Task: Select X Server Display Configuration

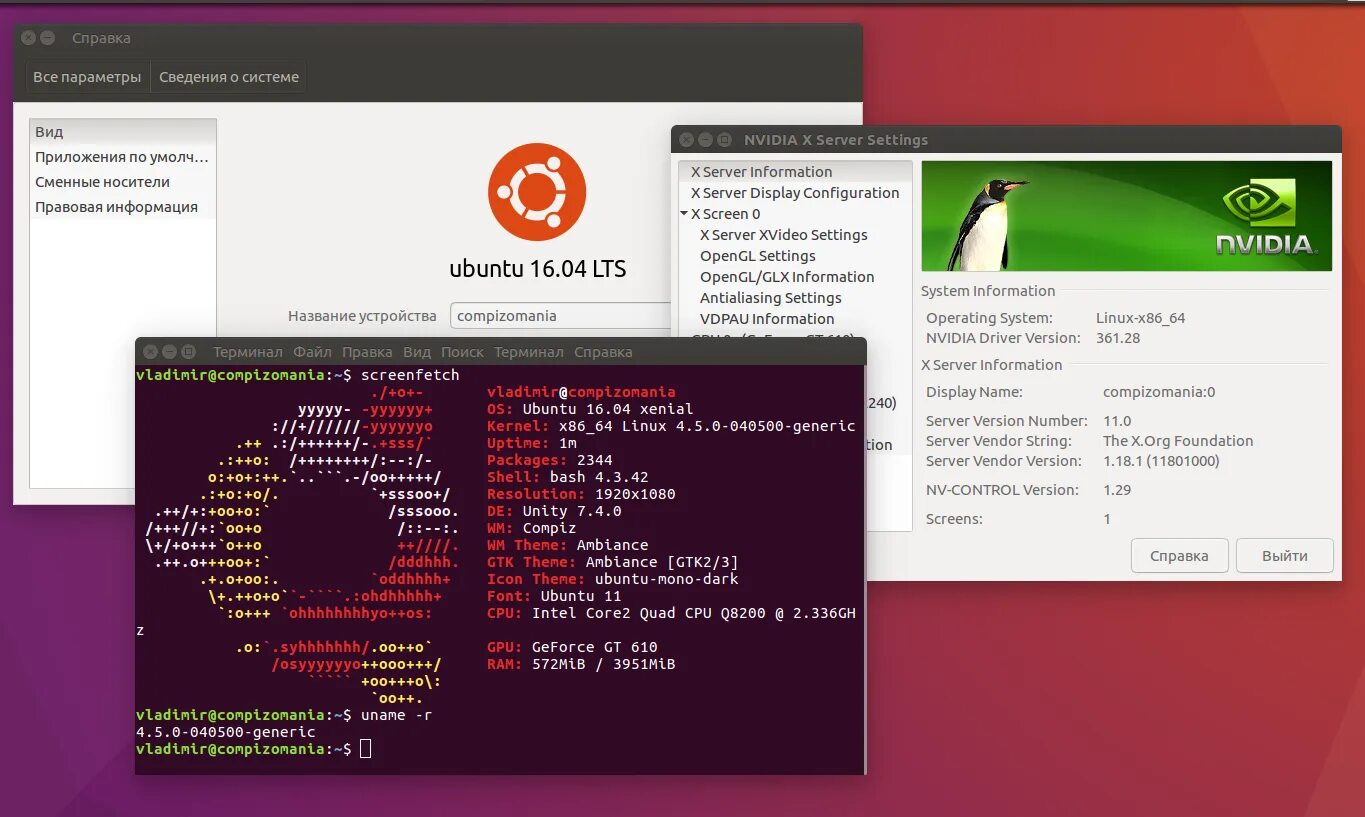Action: click(x=795, y=193)
